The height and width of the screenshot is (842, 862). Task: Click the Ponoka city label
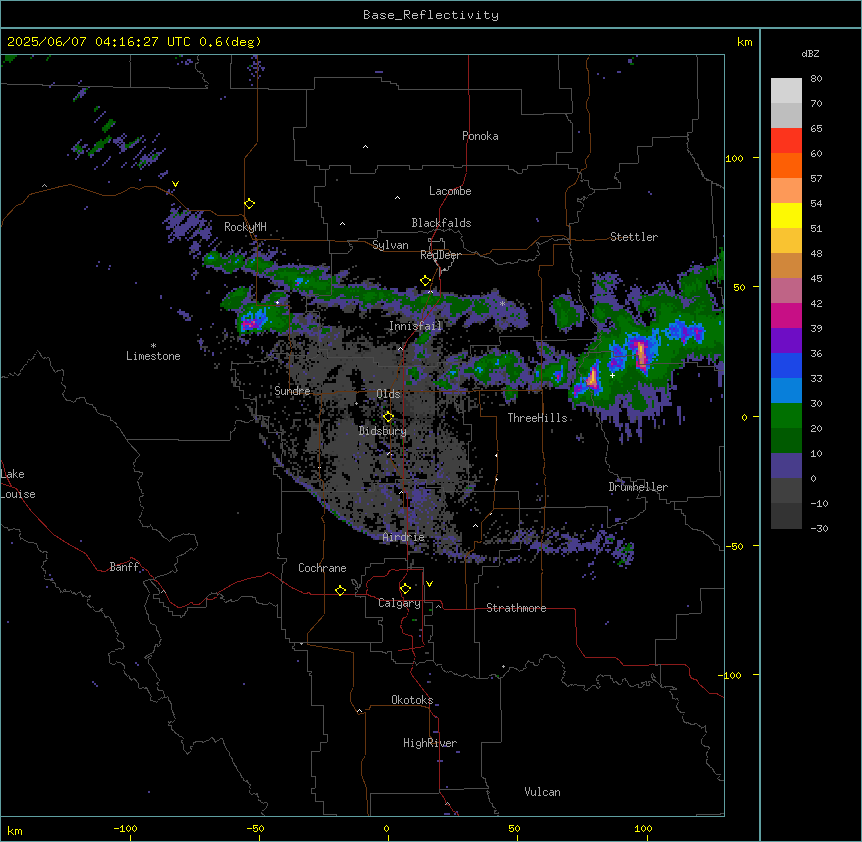coord(480,136)
